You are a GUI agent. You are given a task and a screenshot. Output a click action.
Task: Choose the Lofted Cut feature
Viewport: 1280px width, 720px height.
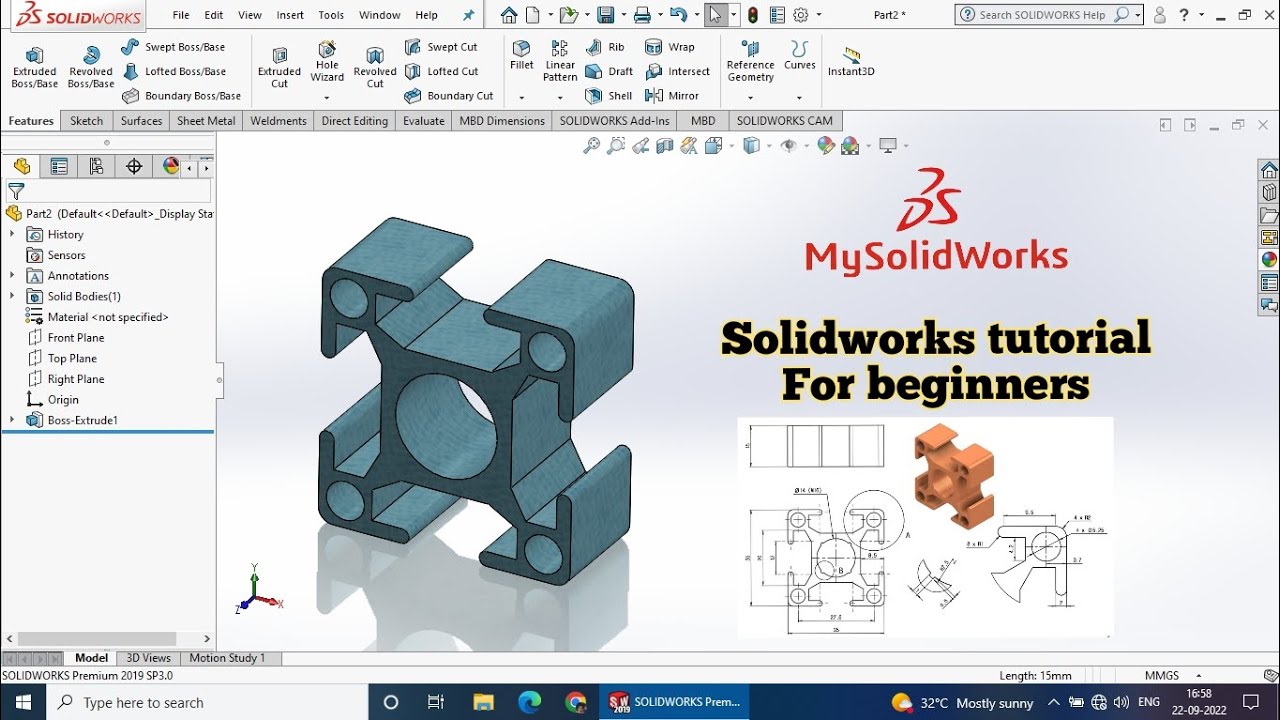pyautogui.click(x=441, y=71)
